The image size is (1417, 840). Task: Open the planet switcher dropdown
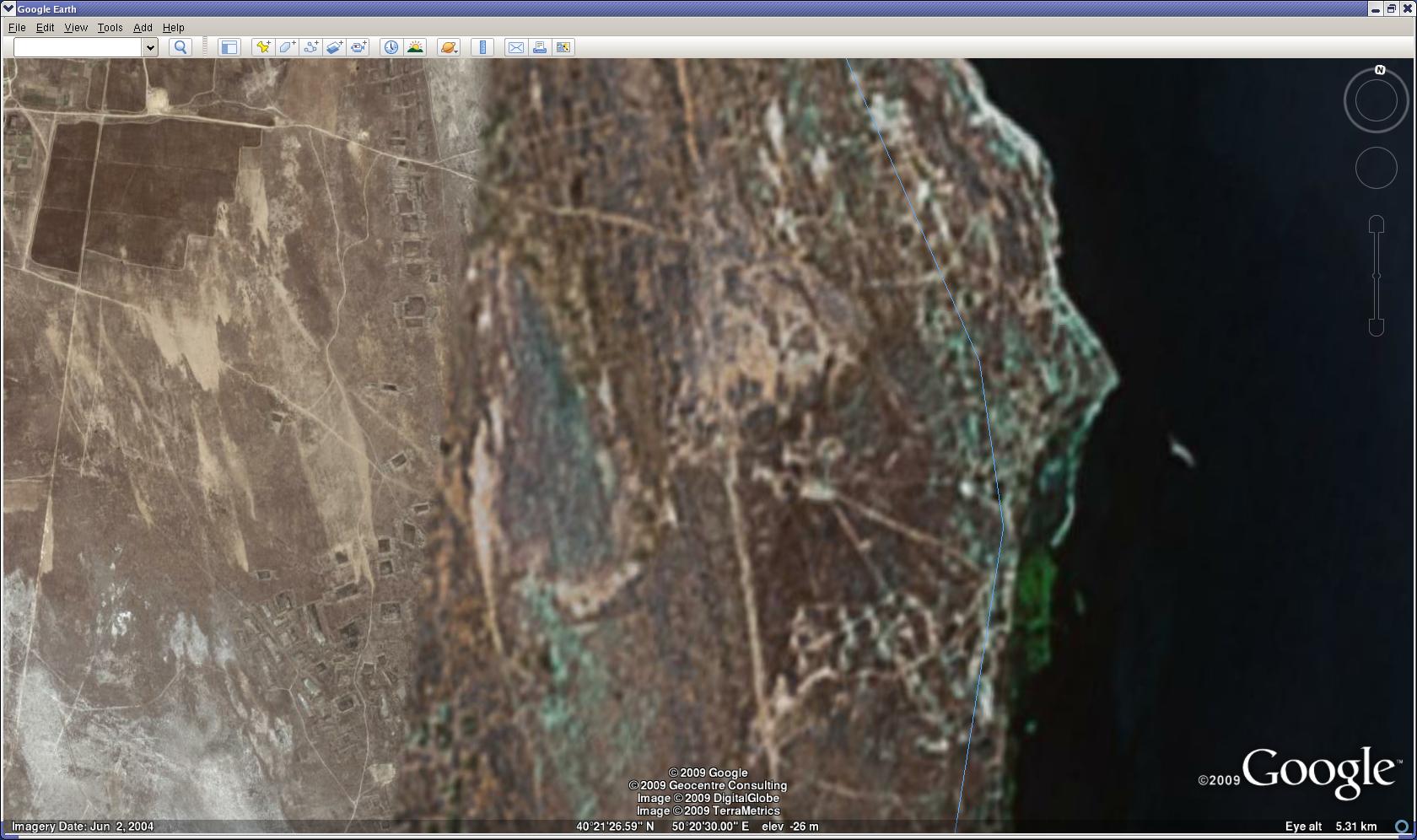pyautogui.click(x=449, y=47)
